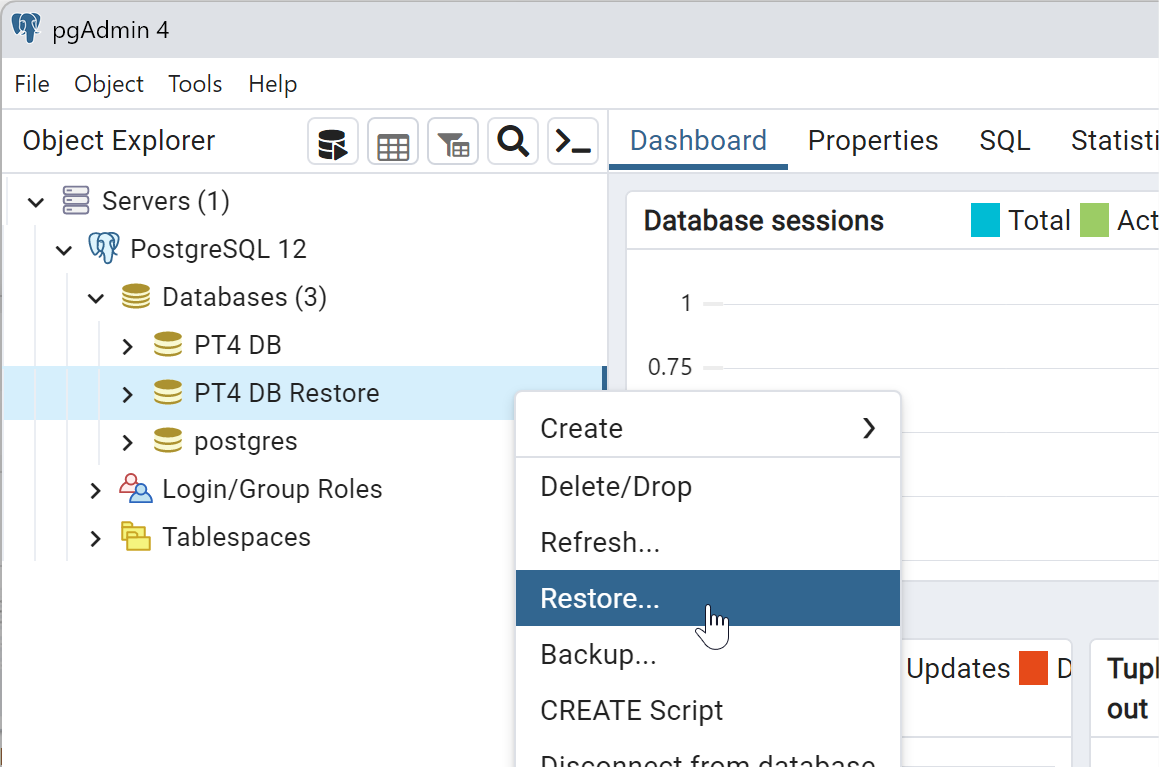Screen dimensions: 1159x767
Task: Open the Object menu
Action: 109,84
